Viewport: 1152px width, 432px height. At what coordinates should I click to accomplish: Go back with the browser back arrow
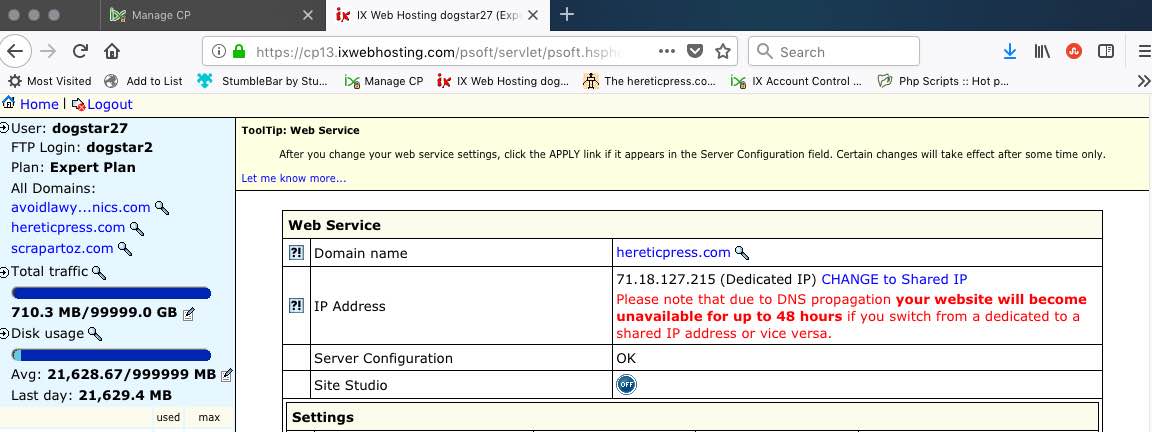[15, 51]
